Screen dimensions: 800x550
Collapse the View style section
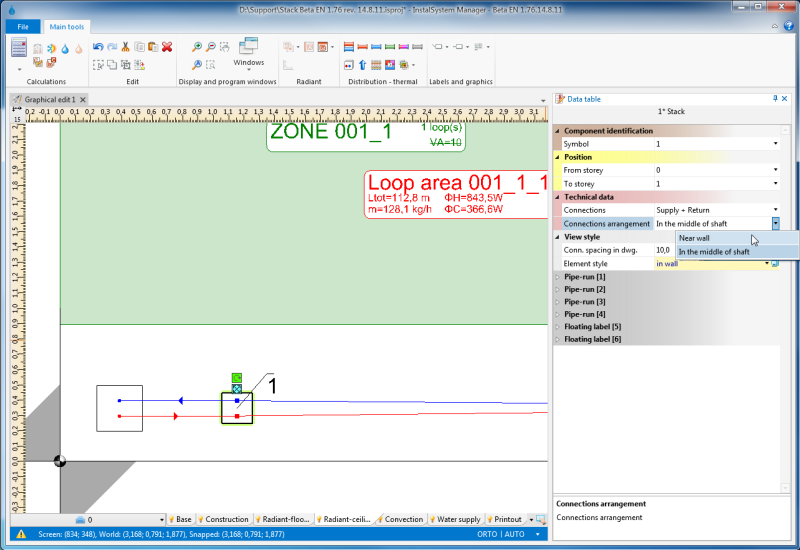tap(558, 237)
